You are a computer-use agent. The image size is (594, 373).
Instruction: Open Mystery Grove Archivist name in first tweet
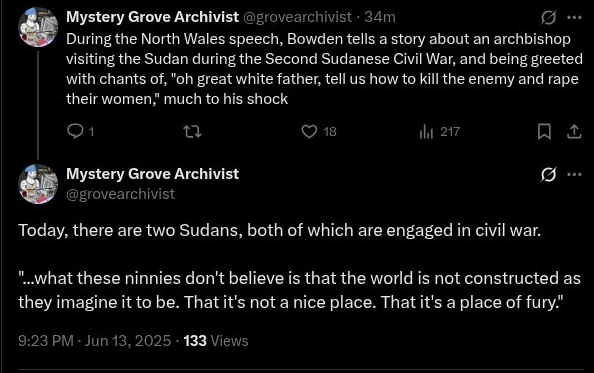[x=152, y=17]
